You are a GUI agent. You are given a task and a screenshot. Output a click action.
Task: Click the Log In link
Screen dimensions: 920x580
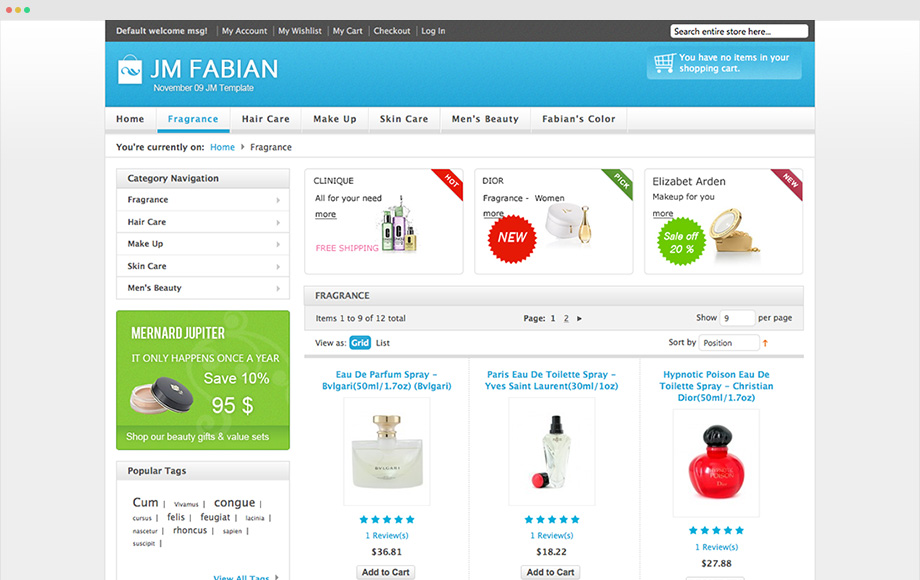coord(433,31)
